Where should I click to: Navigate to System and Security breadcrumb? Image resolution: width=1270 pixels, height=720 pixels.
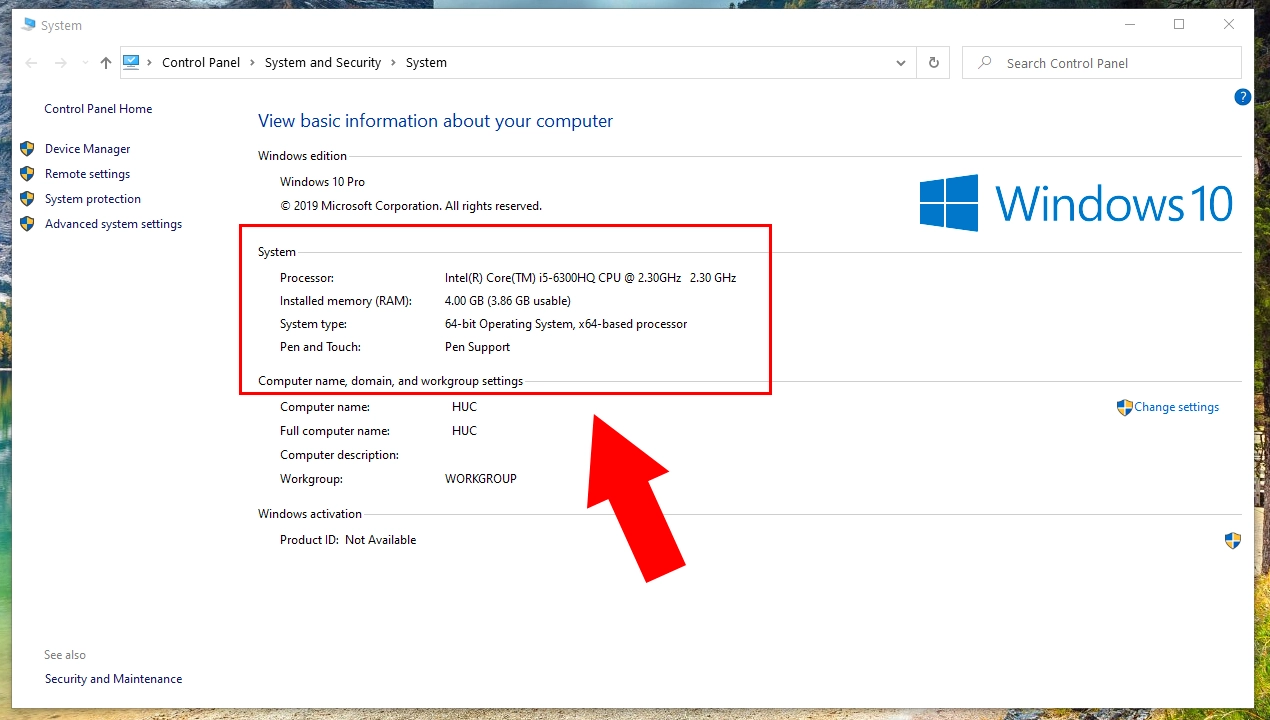[322, 63]
